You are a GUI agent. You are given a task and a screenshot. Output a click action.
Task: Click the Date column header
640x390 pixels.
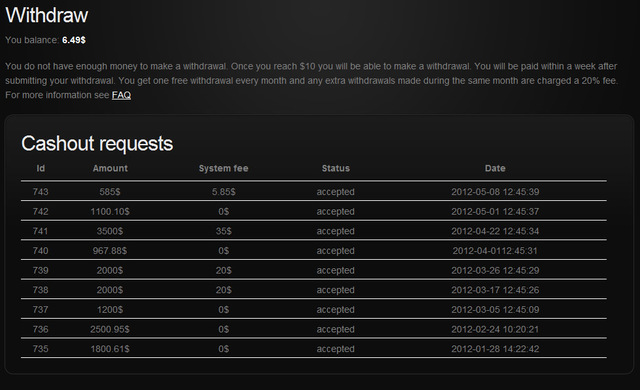coord(495,168)
